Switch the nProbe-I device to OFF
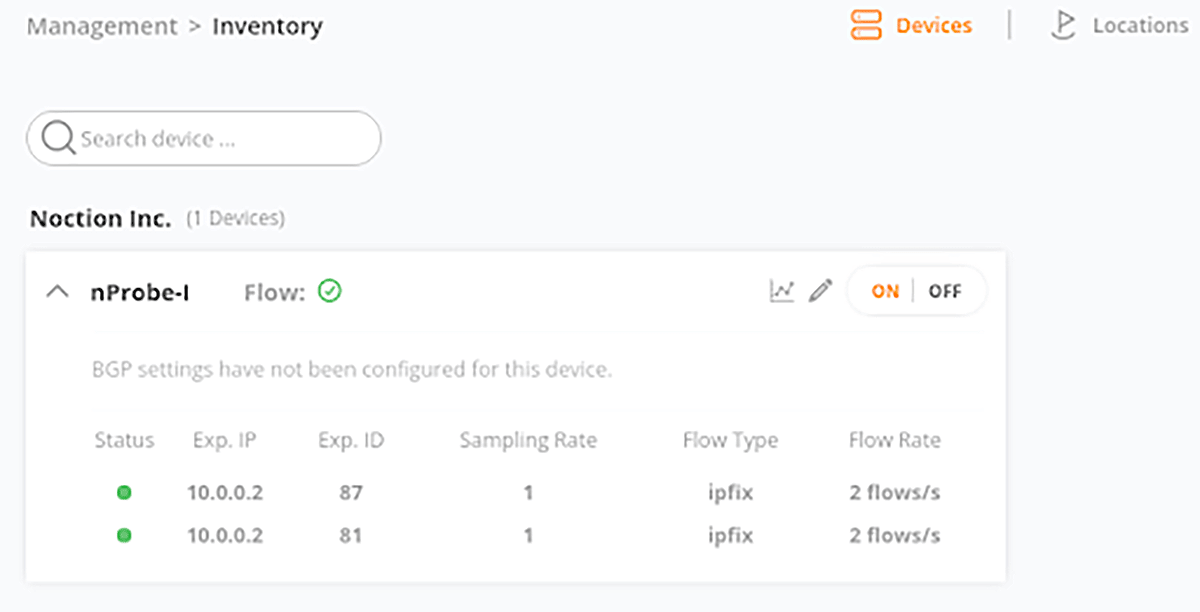The image size is (1200, 612). tap(945, 291)
